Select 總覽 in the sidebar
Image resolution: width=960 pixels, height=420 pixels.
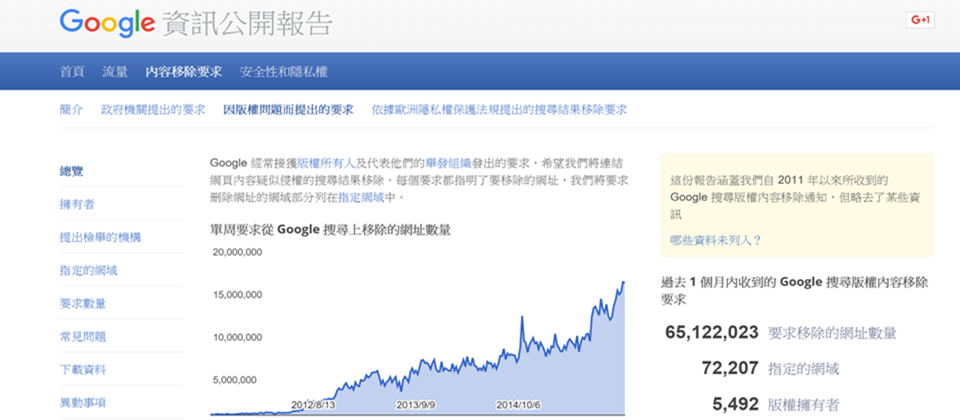[x=72, y=171]
